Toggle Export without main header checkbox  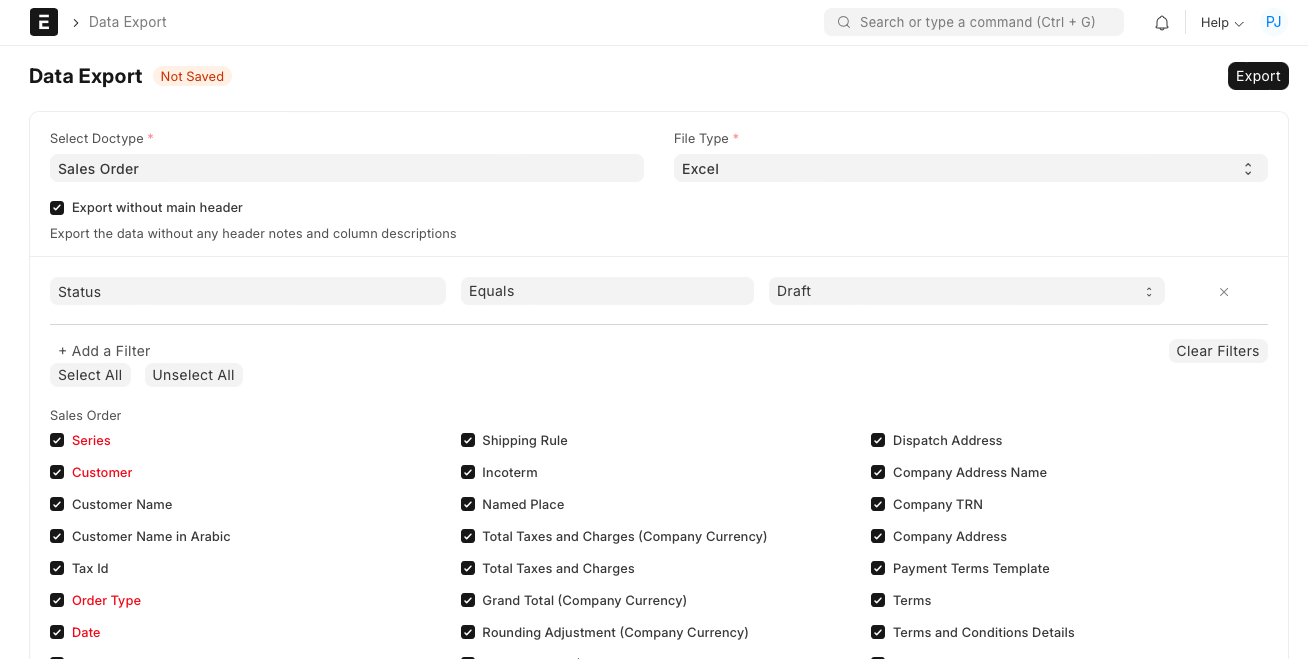click(x=57, y=208)
